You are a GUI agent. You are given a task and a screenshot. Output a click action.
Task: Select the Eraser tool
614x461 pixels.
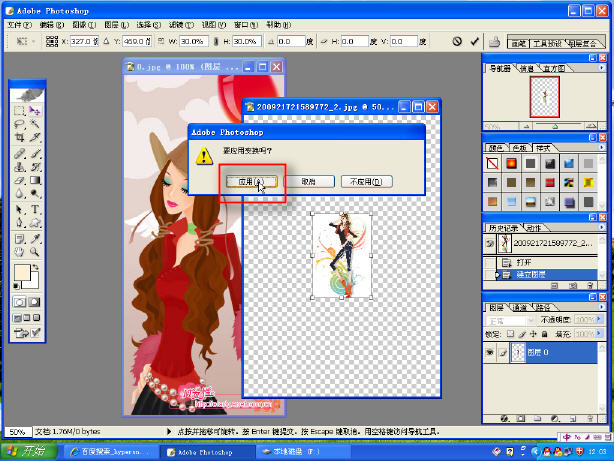tap(19, 181)
